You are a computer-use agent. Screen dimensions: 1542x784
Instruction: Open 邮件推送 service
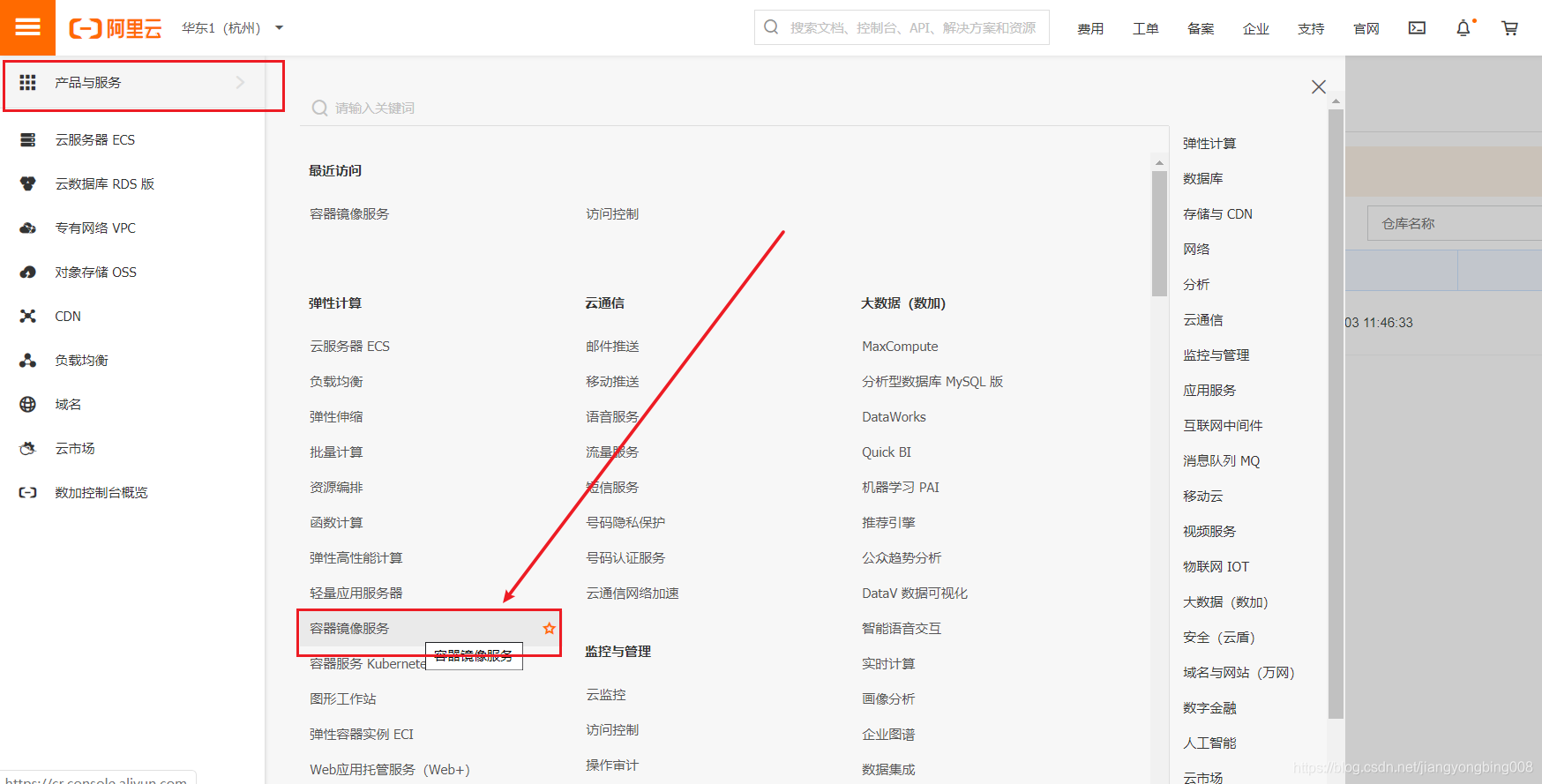click(612, 346)
